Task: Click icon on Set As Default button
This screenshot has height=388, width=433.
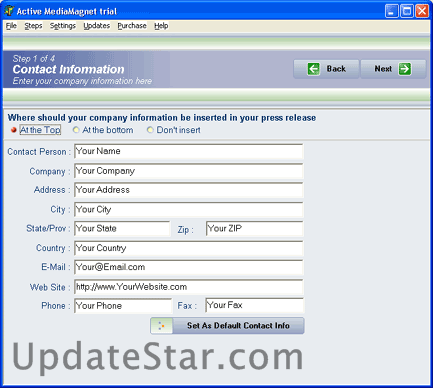Action: (x=161, y=326)
